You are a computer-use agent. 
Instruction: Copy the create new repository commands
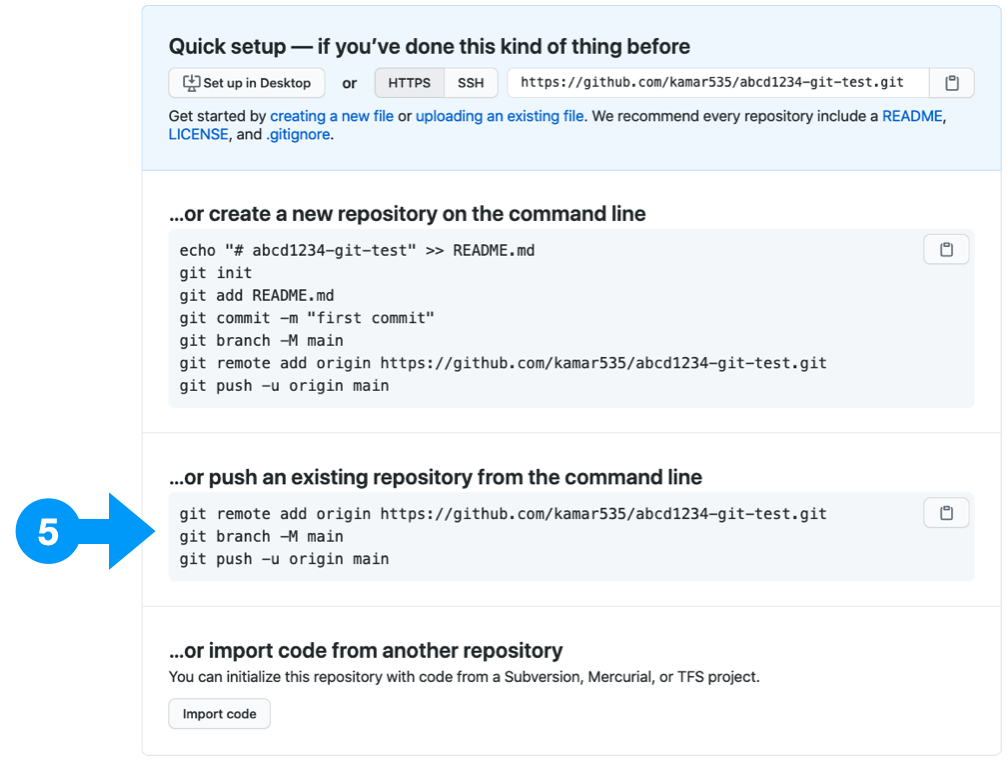(946, 250)
